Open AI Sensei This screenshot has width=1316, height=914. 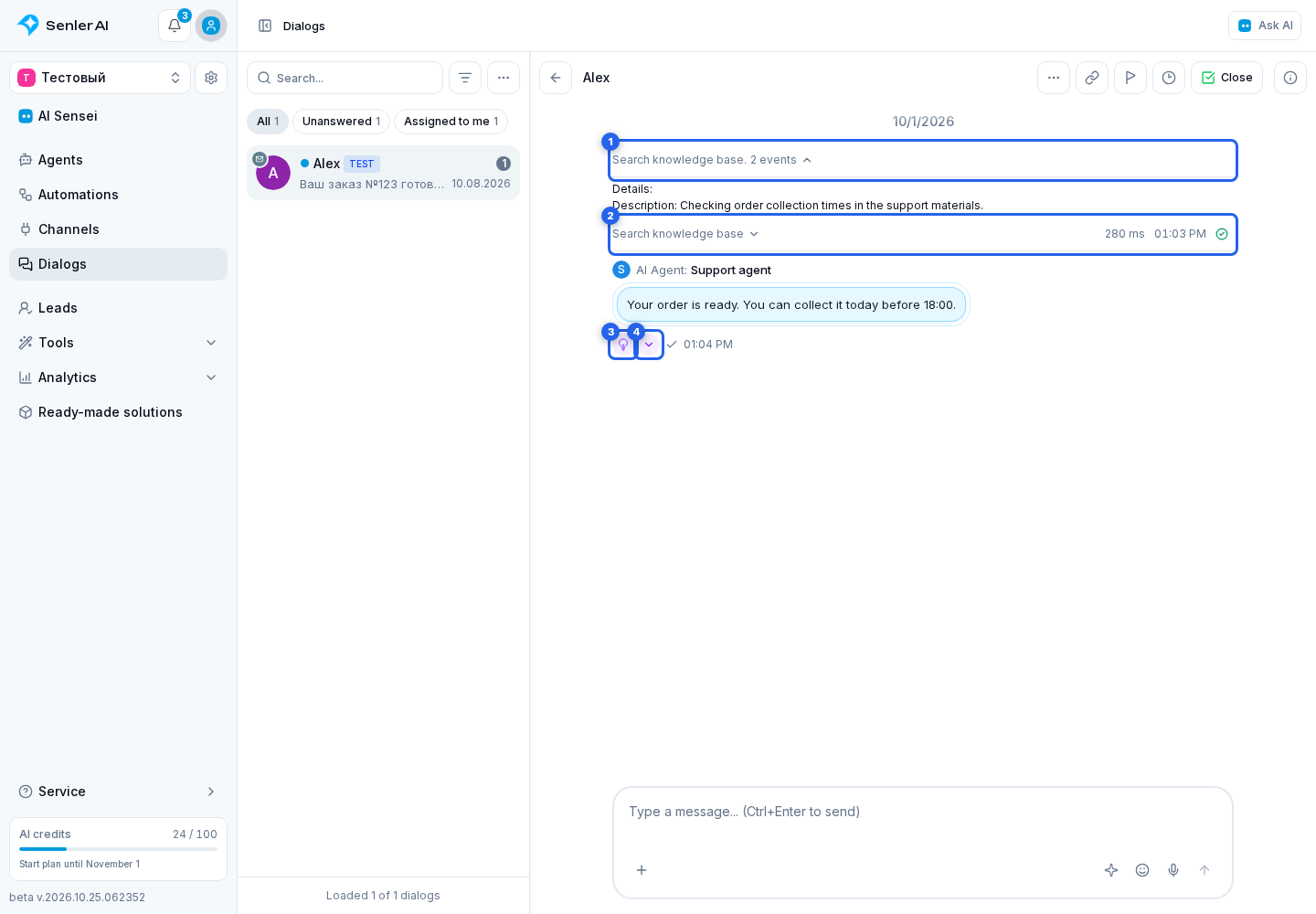(118, 116)
